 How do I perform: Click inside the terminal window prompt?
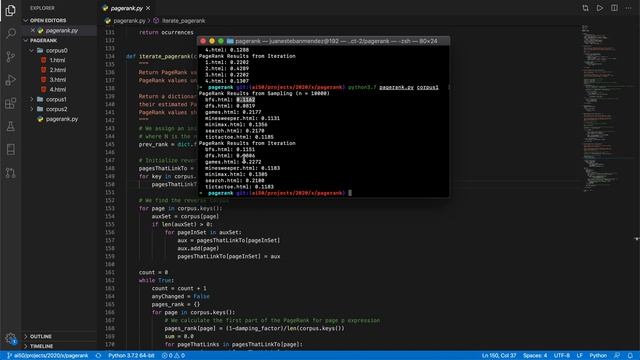[x=350, y=193]
